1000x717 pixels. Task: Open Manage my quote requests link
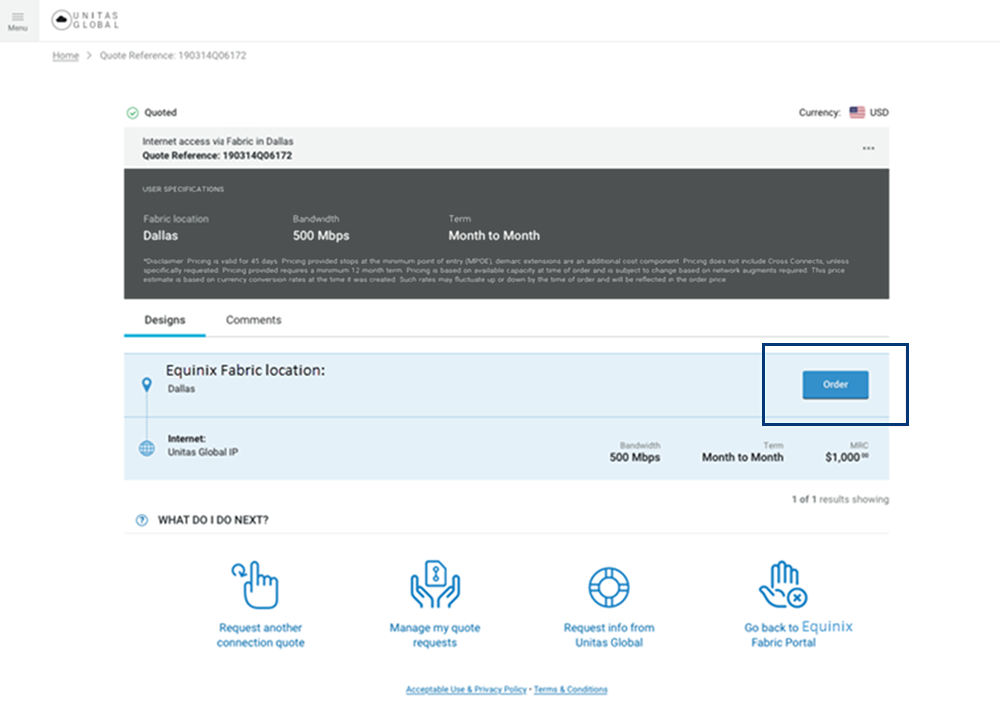[x=435, y=635]
